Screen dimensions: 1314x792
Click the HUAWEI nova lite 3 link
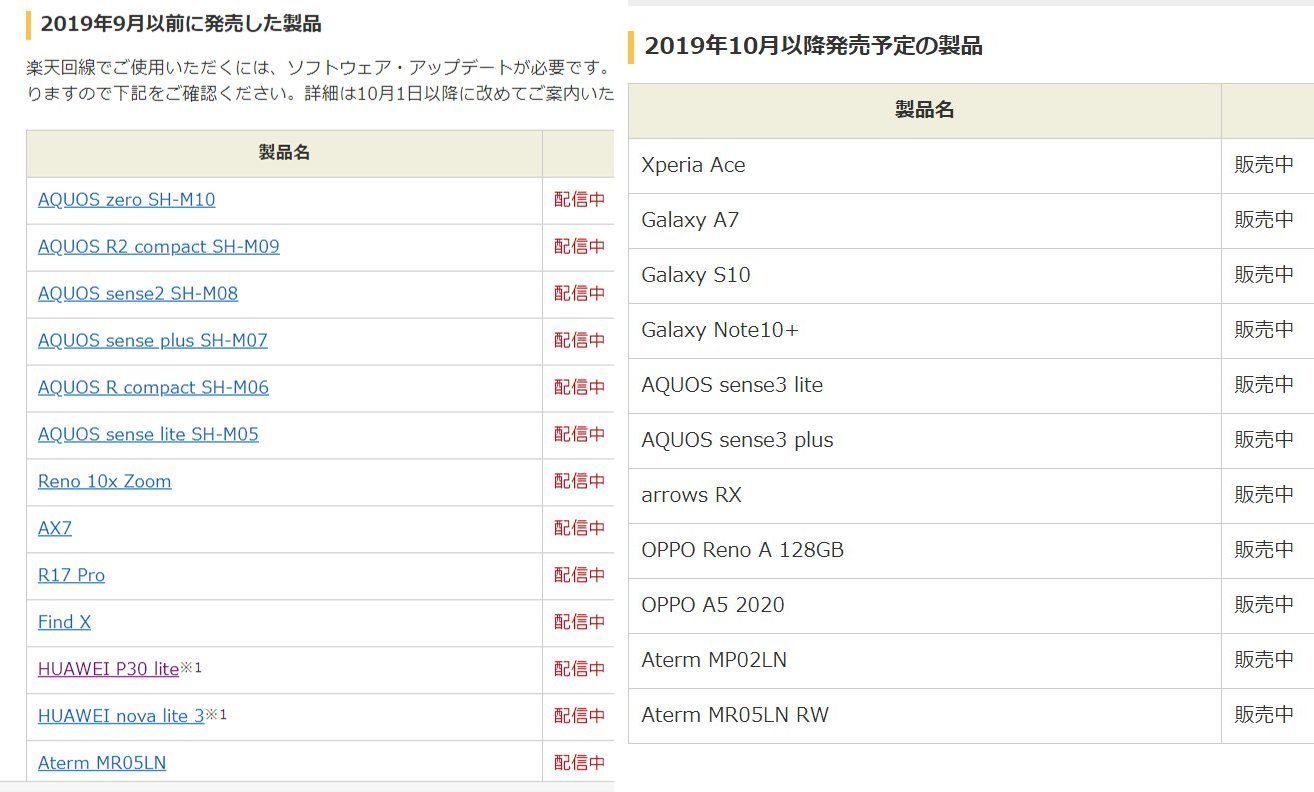click(120, 716)
